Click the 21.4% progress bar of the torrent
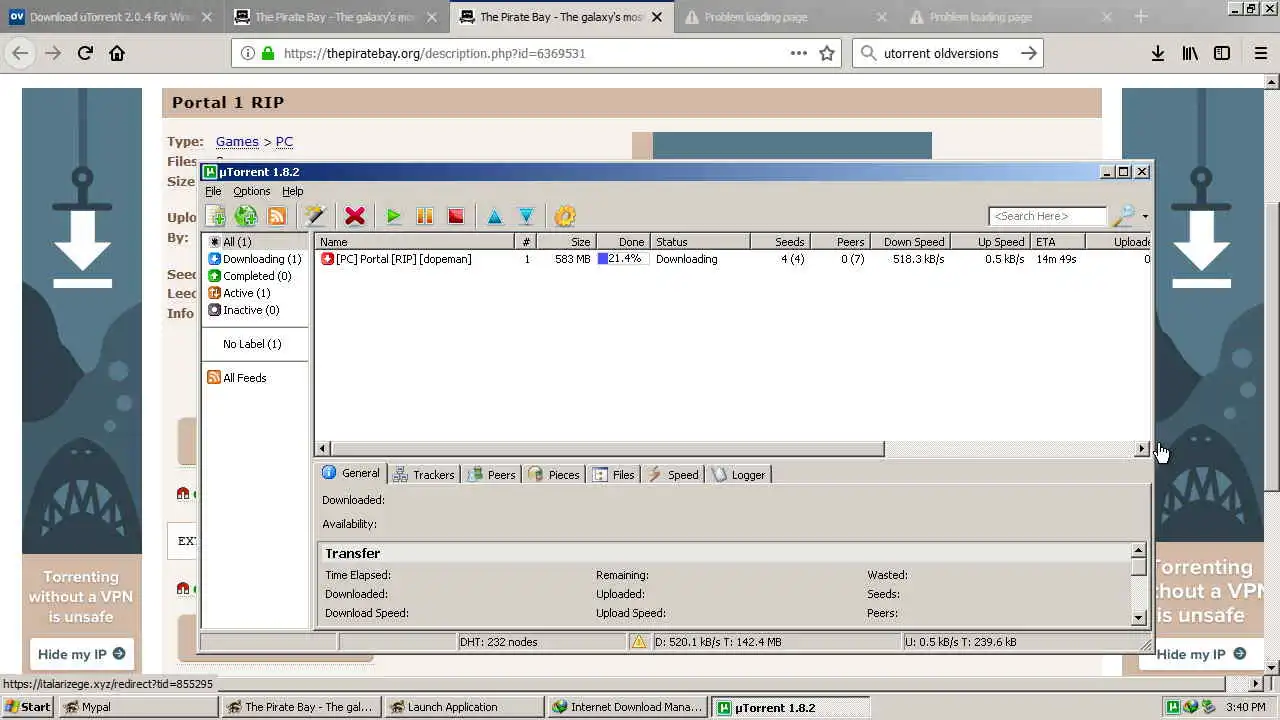Image resolution: width=1280 pixels, height=720 pixels. pyautogui.click(x=623, y=259)
